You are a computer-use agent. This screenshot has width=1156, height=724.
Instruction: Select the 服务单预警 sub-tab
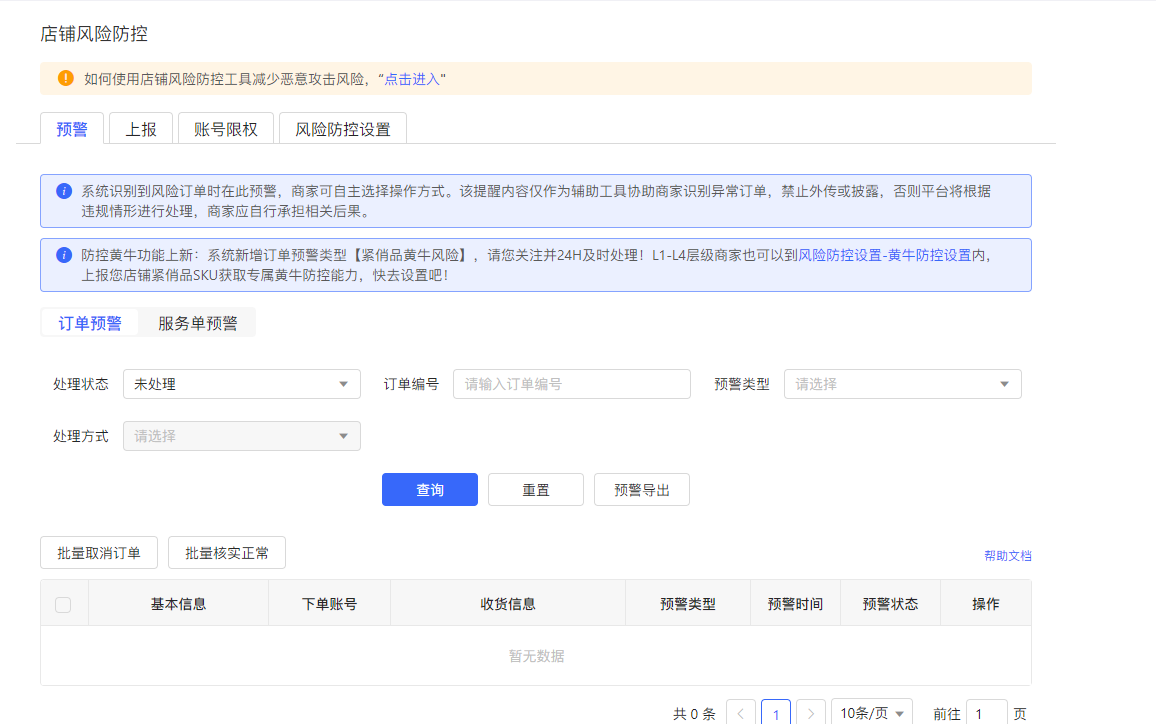(x=198, y=323)
